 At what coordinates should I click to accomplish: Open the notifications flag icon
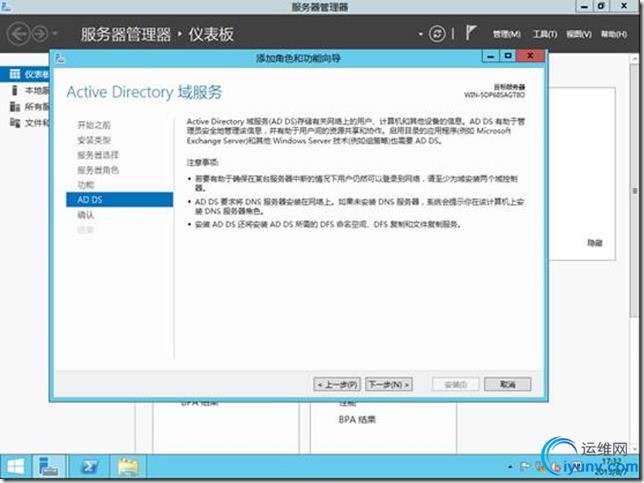point(471,32)
